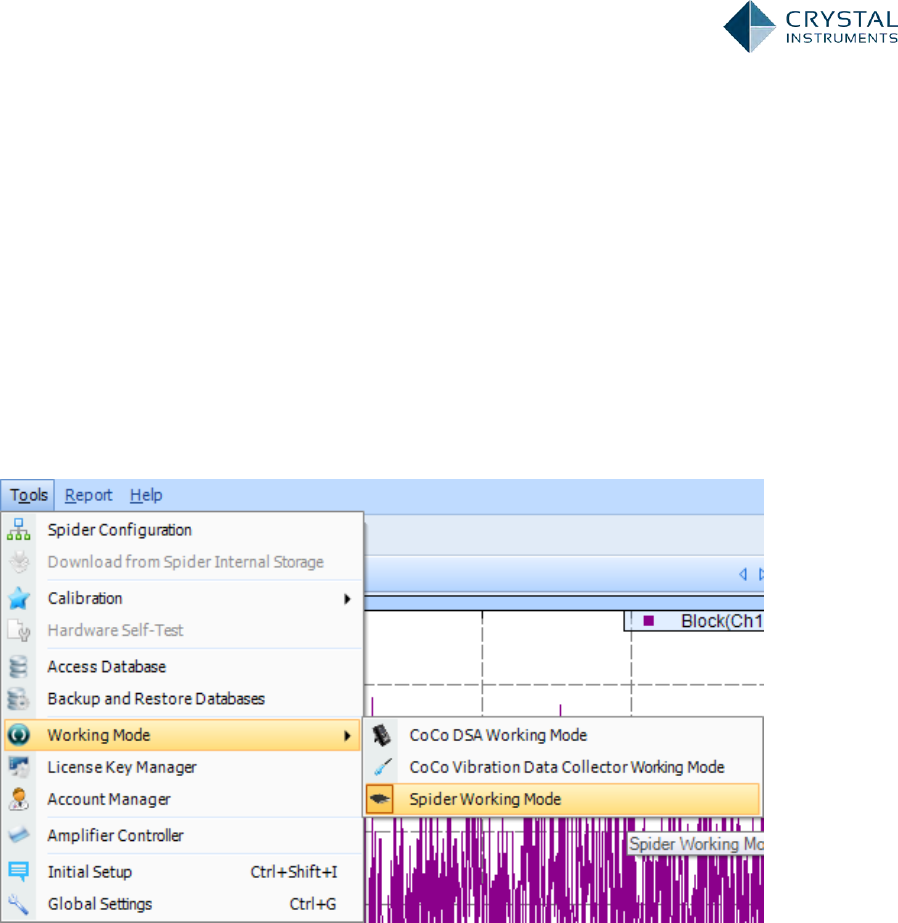The width and height of the screenshot is (898, 923).
Task: Open the Tools menu
Action: [x=28, y=495]
